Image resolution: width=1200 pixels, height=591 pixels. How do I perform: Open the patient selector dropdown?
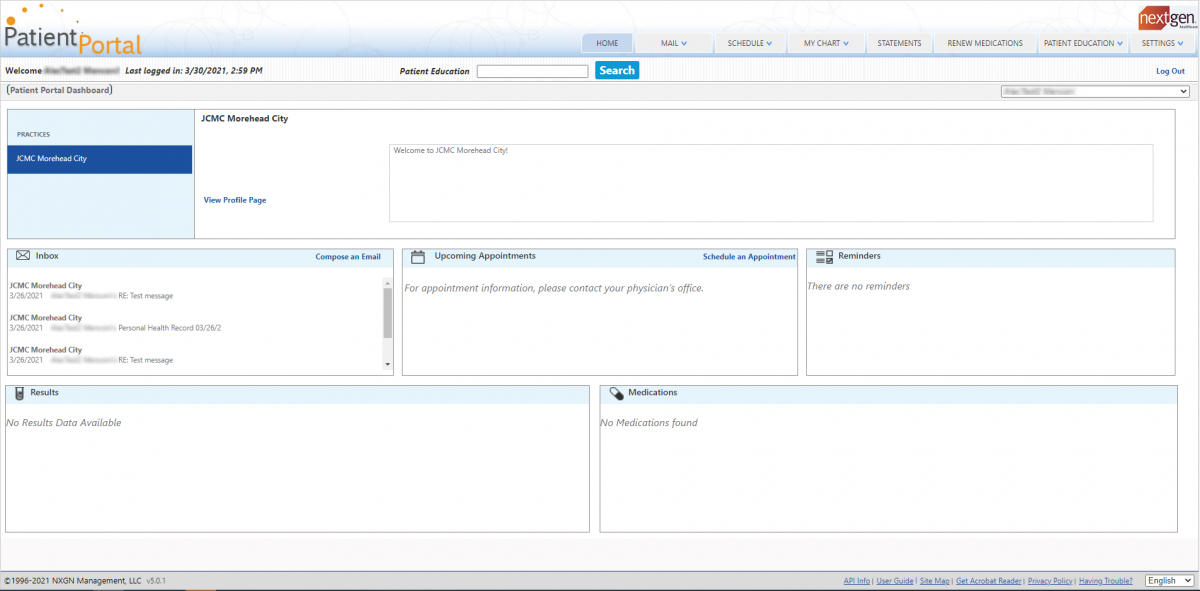coord(1095,91)
